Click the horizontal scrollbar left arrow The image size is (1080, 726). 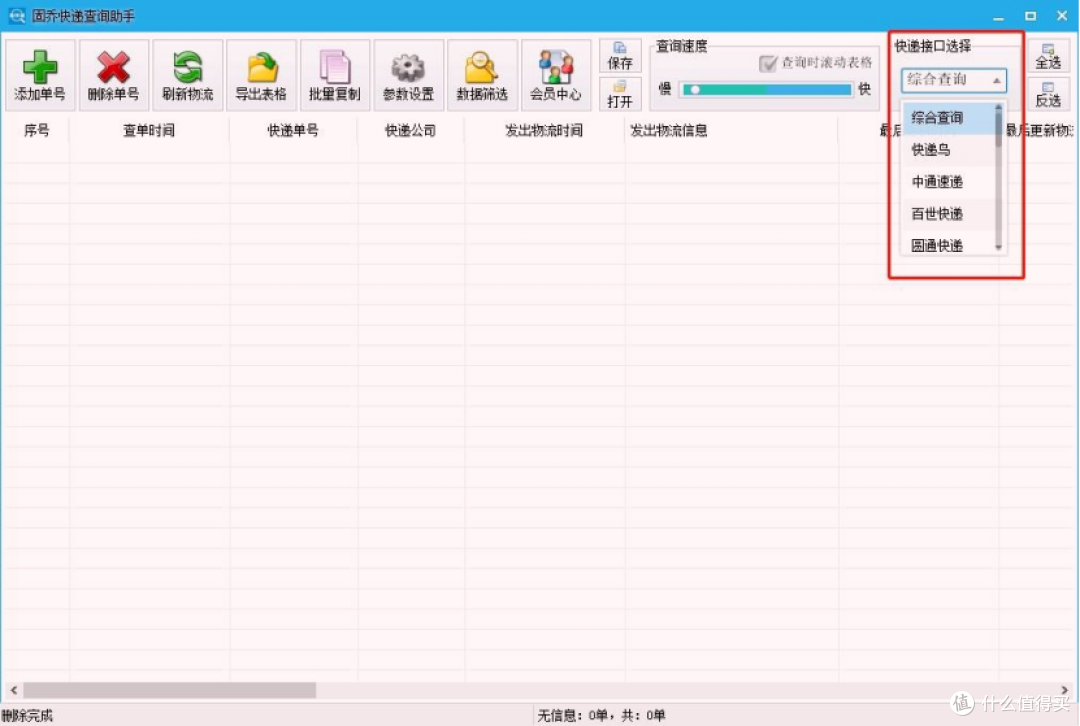pyautogui.click(x=14, y=689)
